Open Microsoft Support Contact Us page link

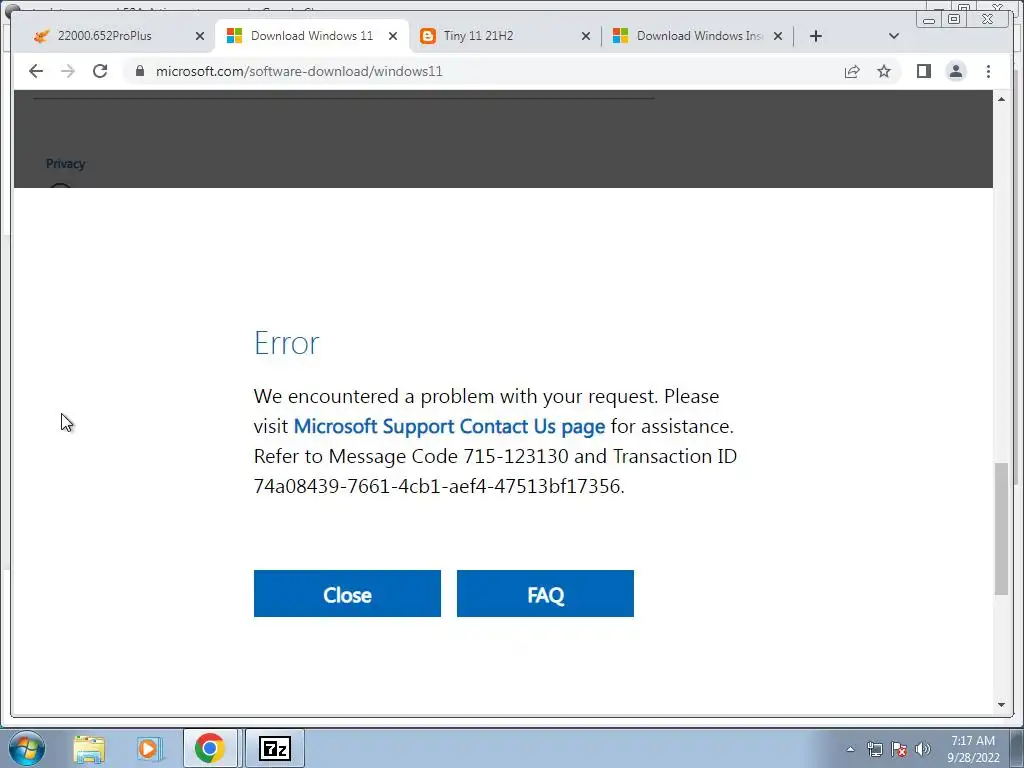click(449, 426)
